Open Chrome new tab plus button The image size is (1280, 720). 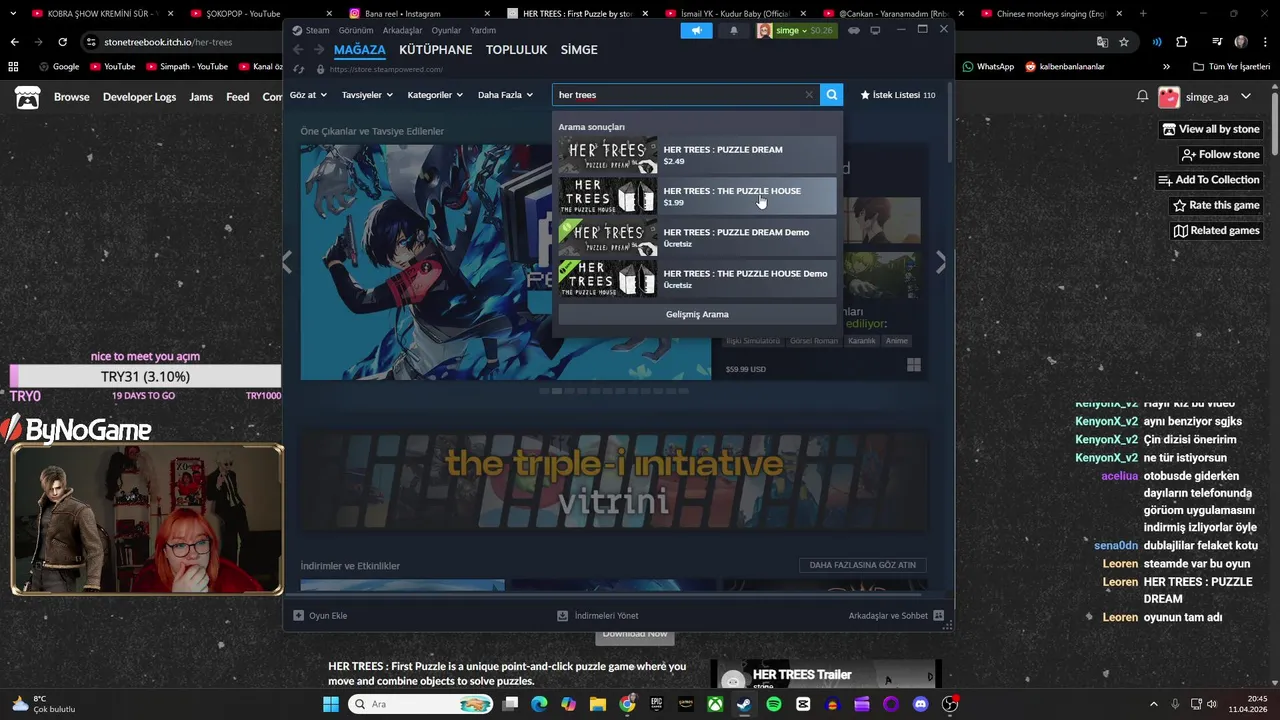pyautogui.click(x=1143, y=14)
